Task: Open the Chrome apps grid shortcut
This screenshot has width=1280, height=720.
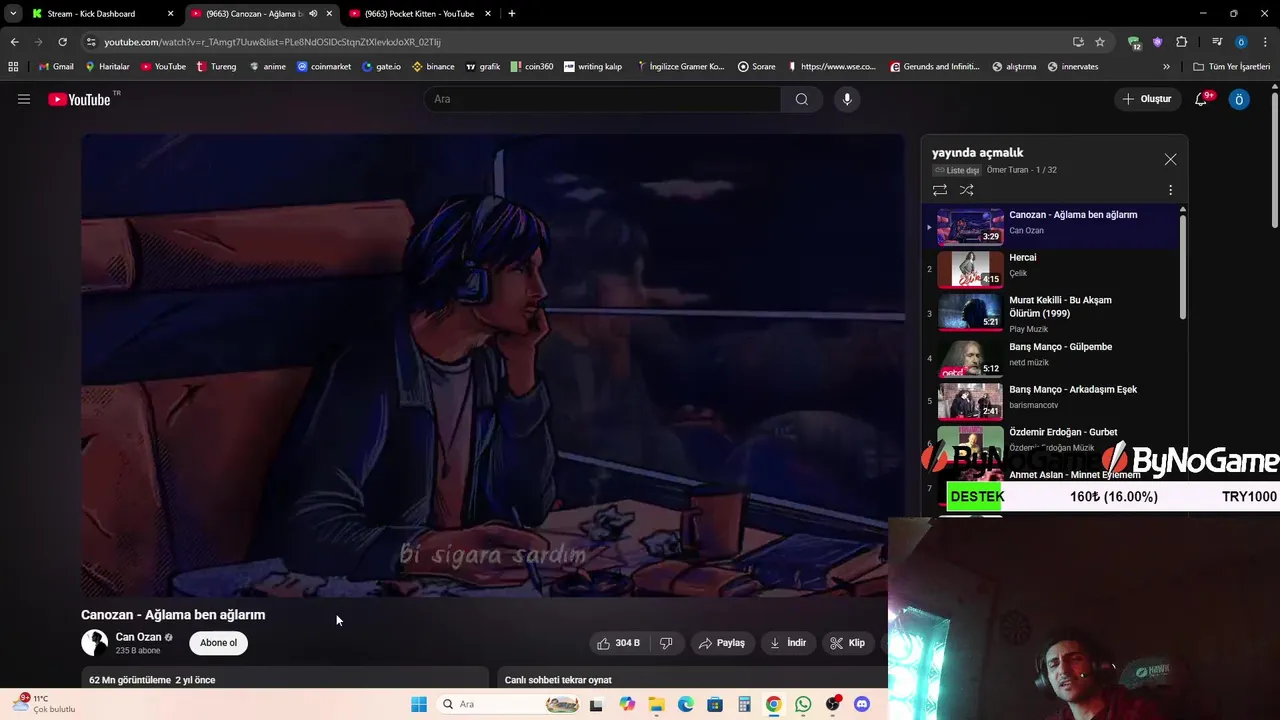Action: (x=13, y=67)
